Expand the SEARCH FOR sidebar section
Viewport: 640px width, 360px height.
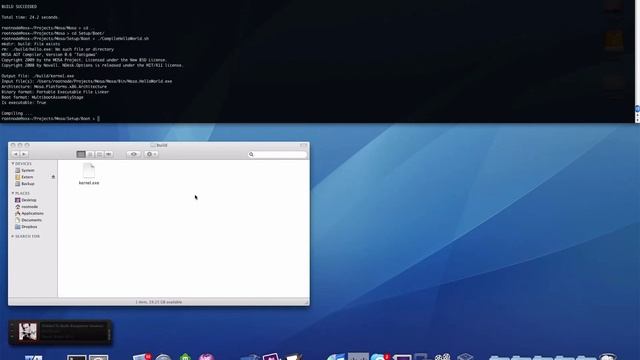[13, 236]
